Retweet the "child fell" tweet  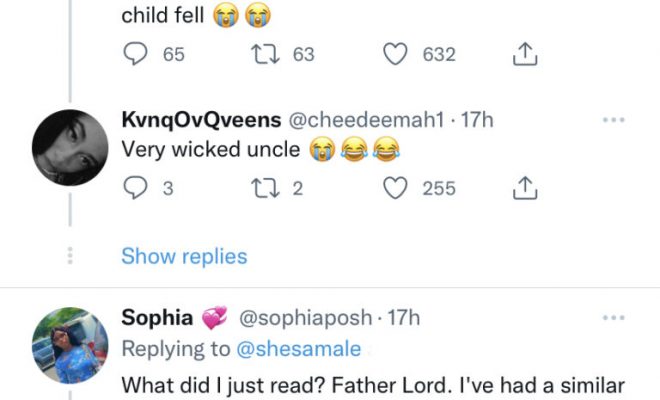261,55
